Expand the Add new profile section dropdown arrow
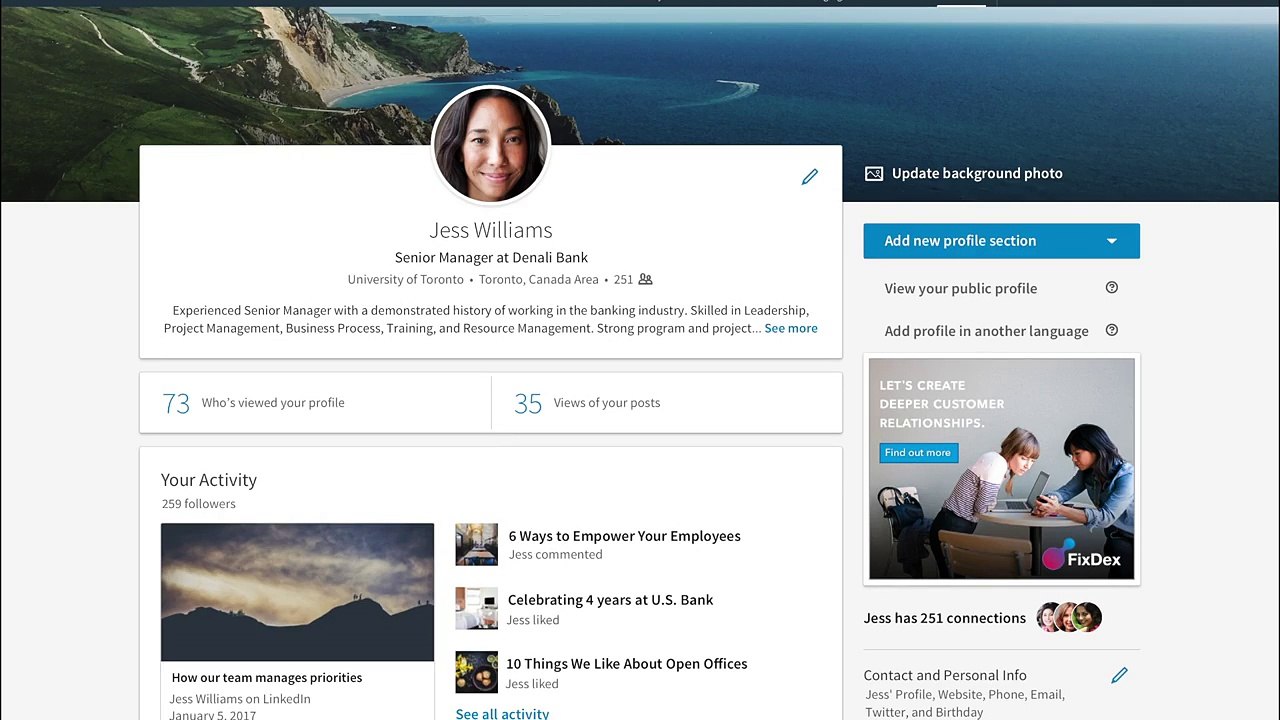Image resolution: width=1280 pixels, height=720 pixels. coord(1111,241)
